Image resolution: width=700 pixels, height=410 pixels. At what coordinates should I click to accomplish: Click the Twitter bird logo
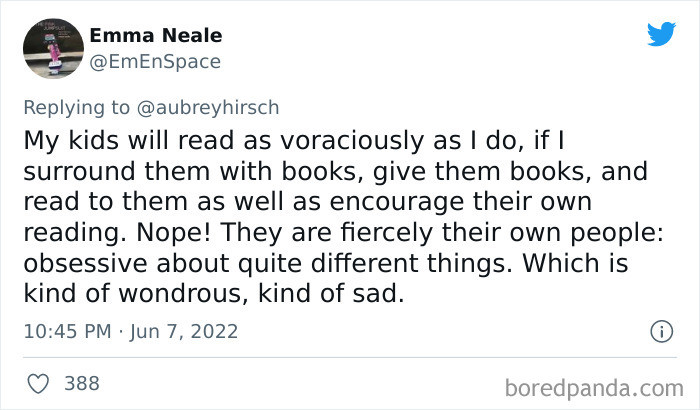coord(661,34)
